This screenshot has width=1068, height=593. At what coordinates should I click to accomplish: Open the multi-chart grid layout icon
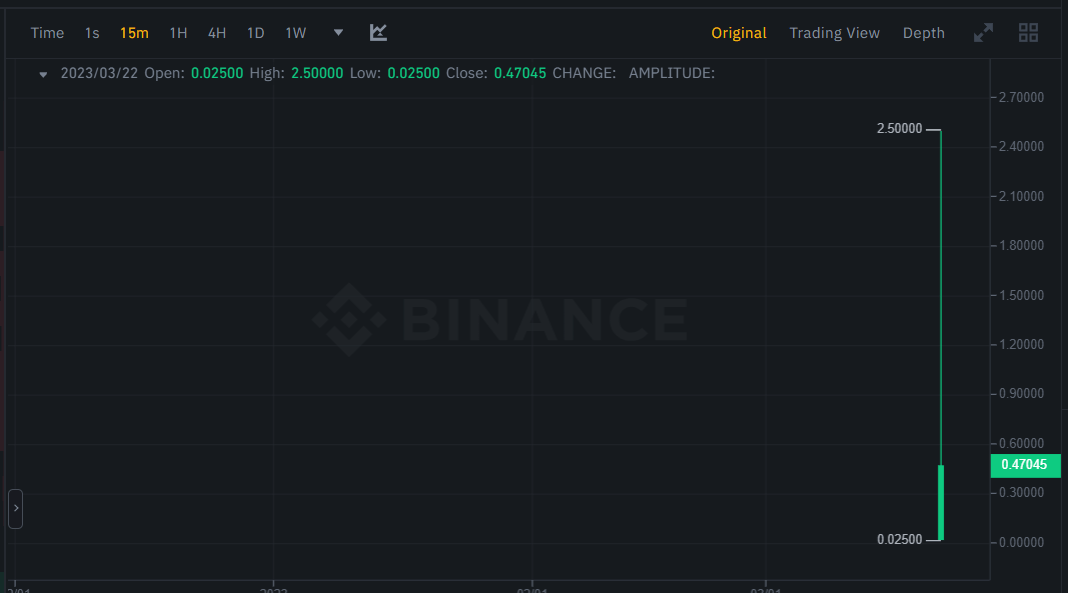pos(1028,33)
